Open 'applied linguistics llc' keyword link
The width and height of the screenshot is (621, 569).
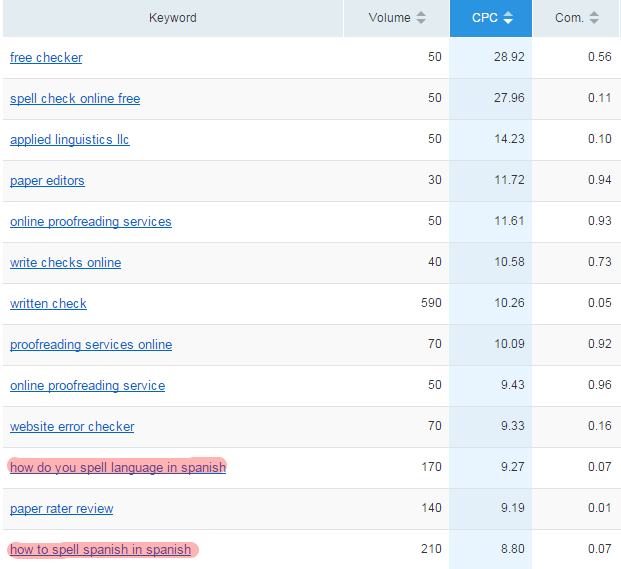point(70,140)
